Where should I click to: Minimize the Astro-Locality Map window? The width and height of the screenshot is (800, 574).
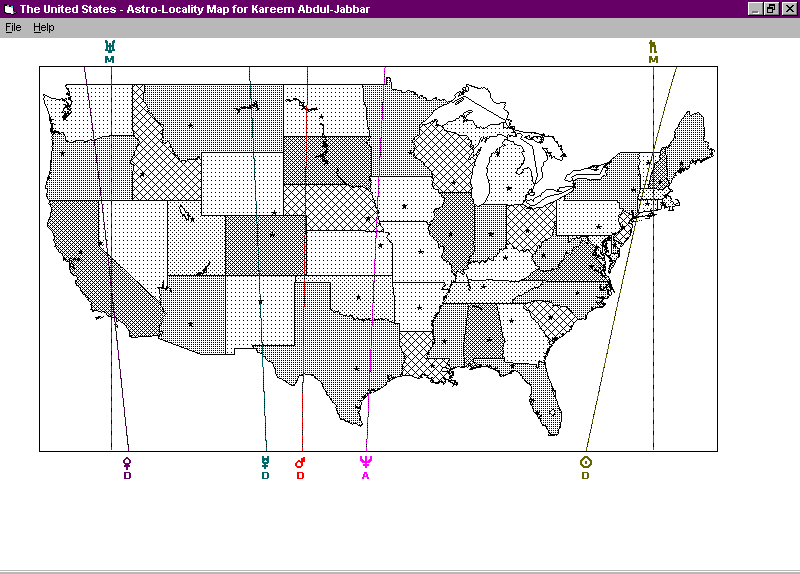click(757, 8)
